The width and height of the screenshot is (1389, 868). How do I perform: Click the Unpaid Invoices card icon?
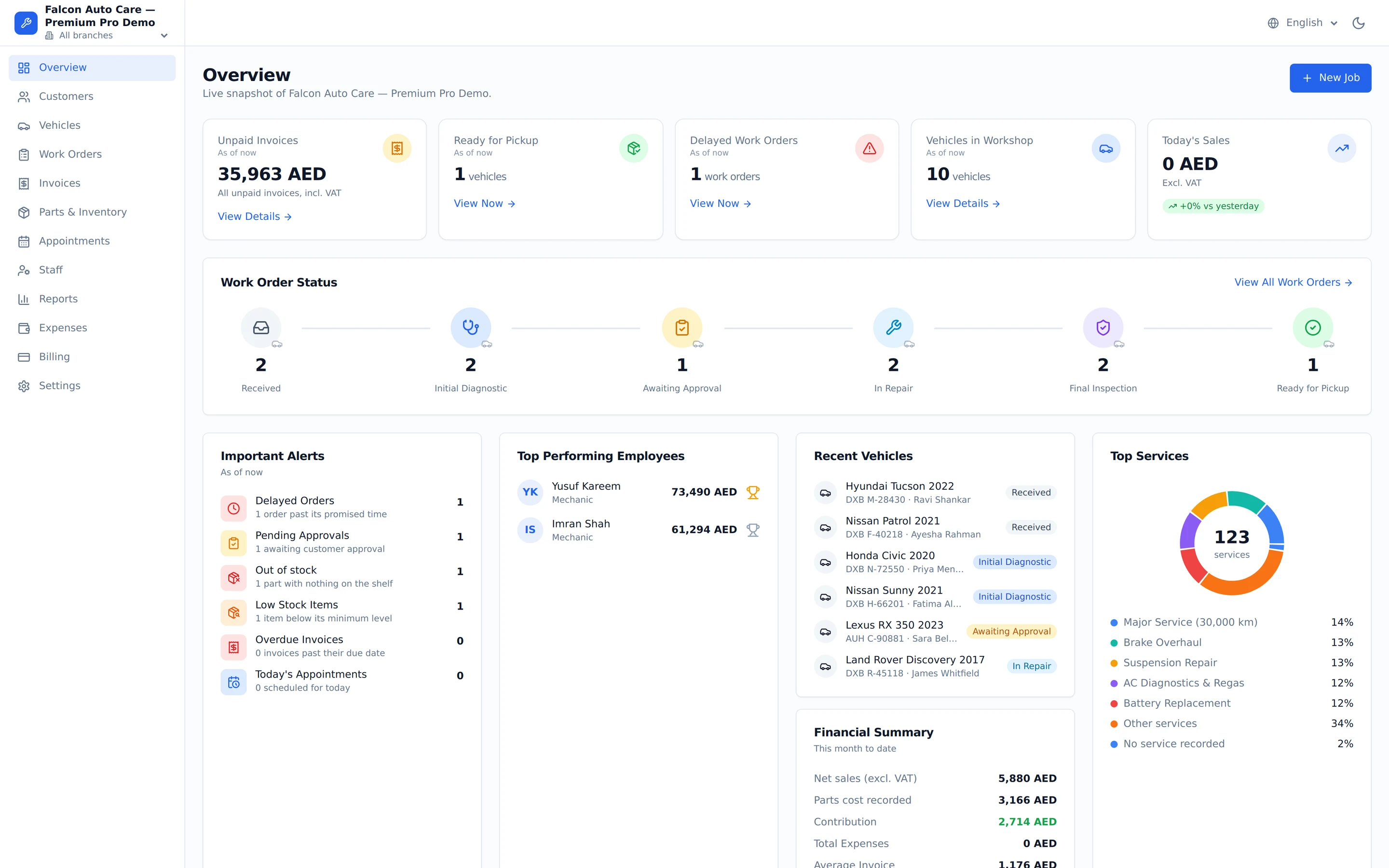pyautogui.click(x=397, y=149)
